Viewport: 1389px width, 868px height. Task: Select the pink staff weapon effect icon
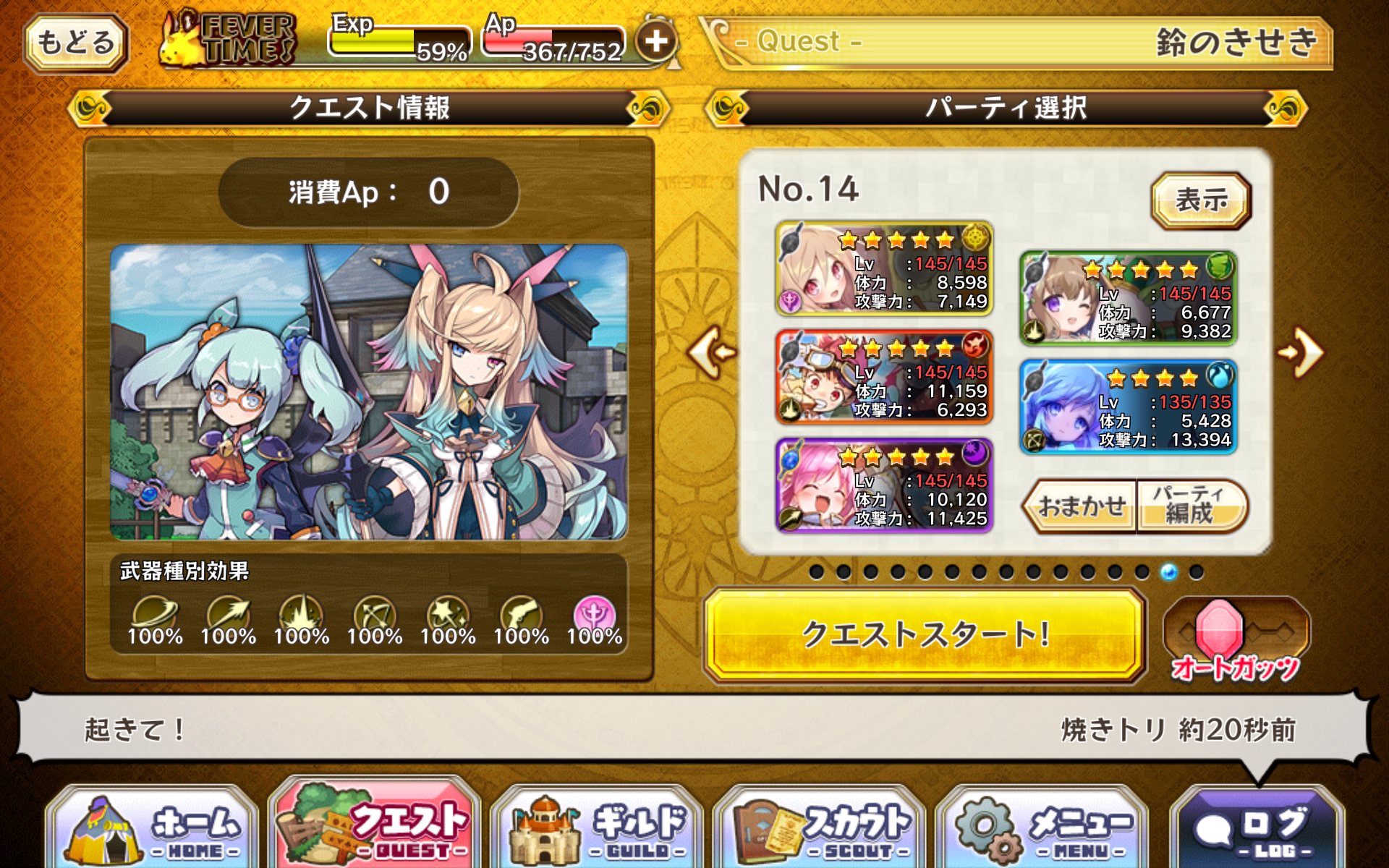click(594, 614)
